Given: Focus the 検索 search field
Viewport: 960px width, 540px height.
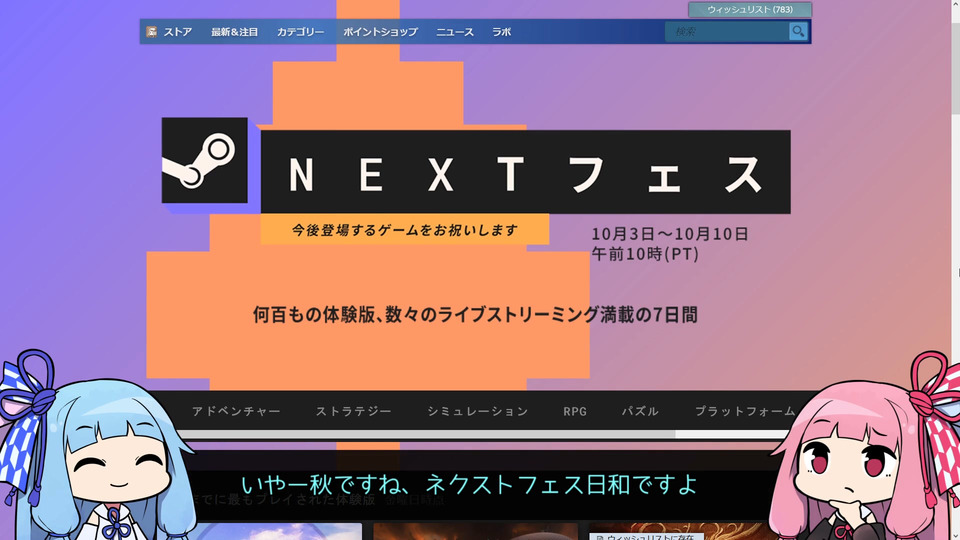Looking at the screenshot, I should [727, 31].
